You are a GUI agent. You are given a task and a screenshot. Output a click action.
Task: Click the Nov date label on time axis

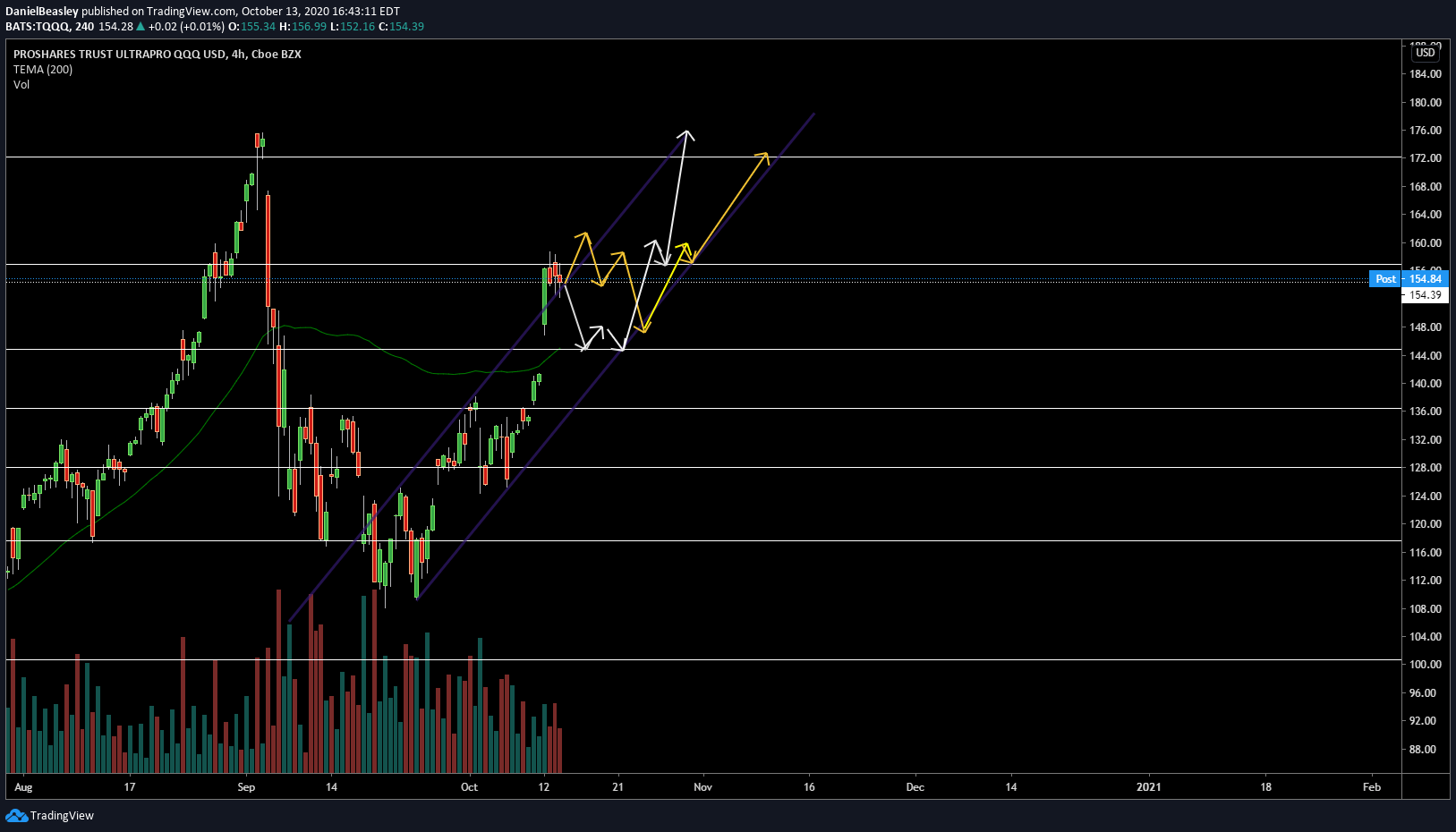click(x=702, y=787)
